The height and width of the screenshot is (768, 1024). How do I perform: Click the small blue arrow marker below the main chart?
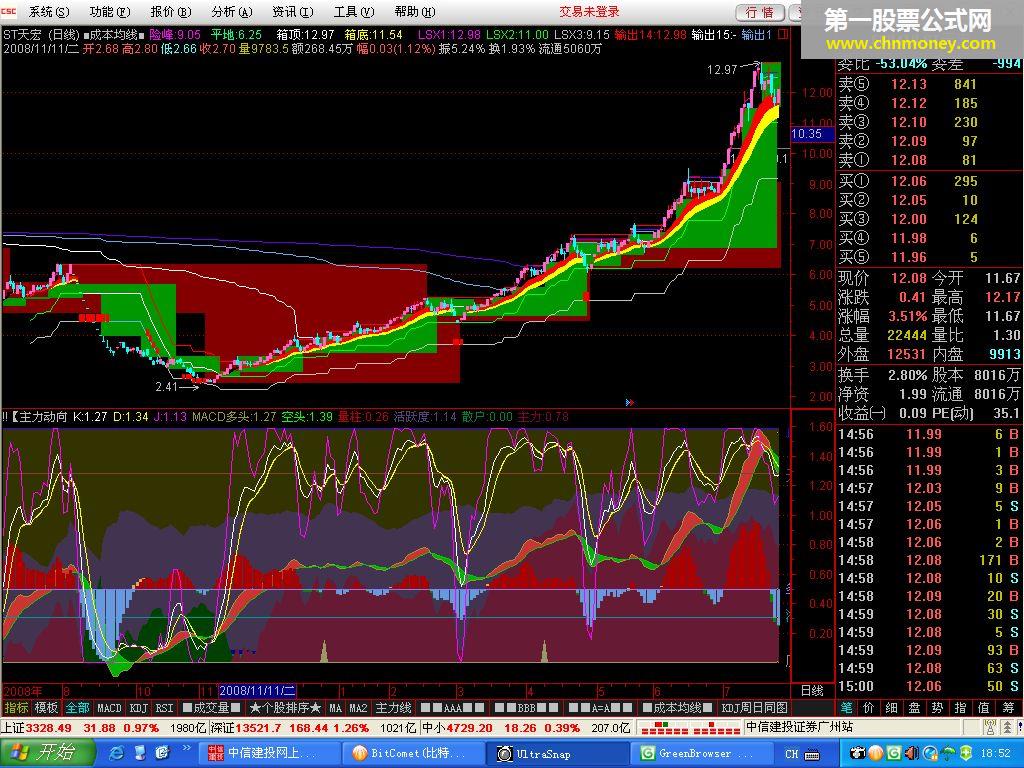point(630,402)
